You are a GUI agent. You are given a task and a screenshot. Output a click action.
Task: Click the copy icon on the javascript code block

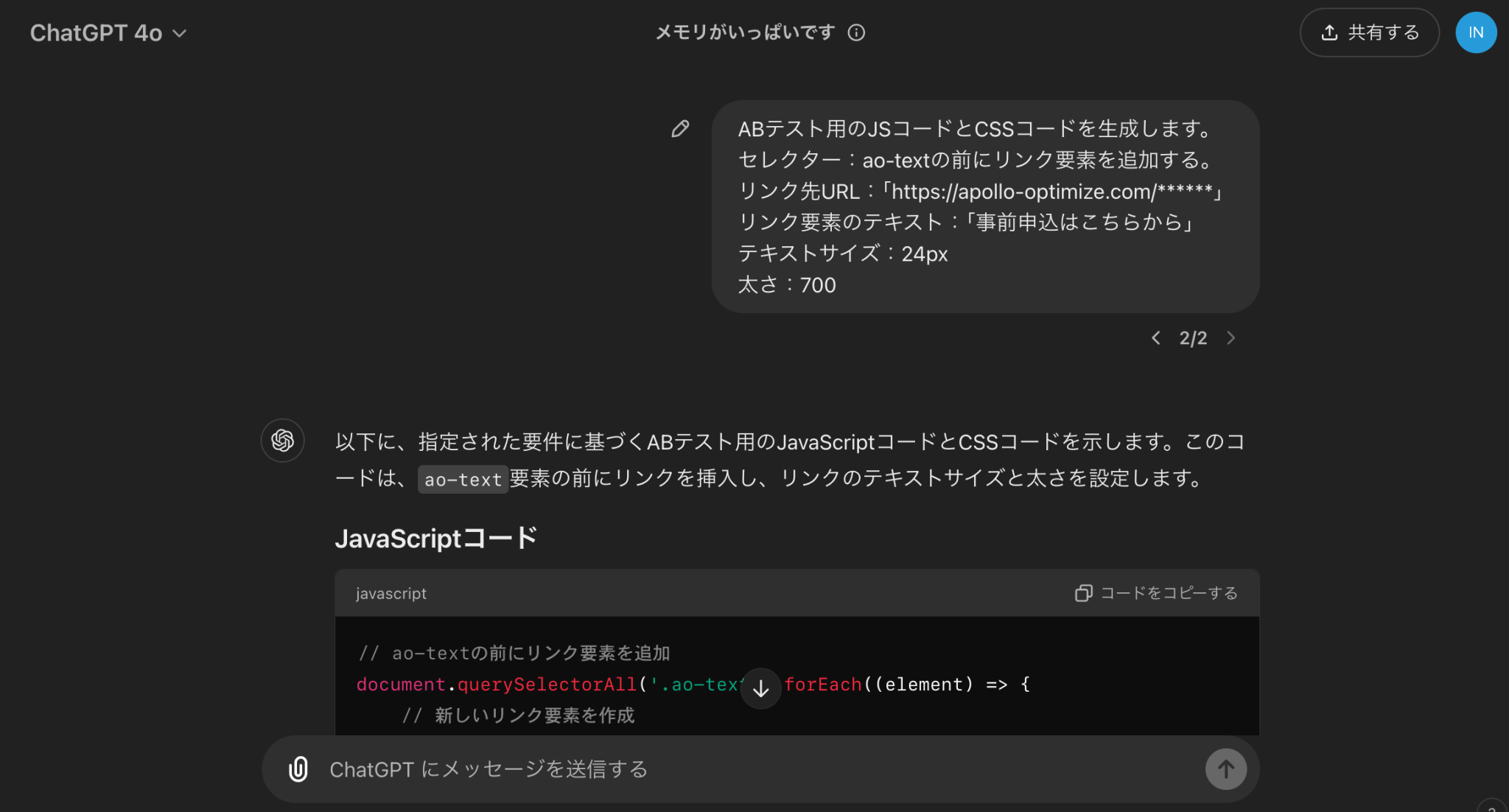click(x=1083, y=592)
